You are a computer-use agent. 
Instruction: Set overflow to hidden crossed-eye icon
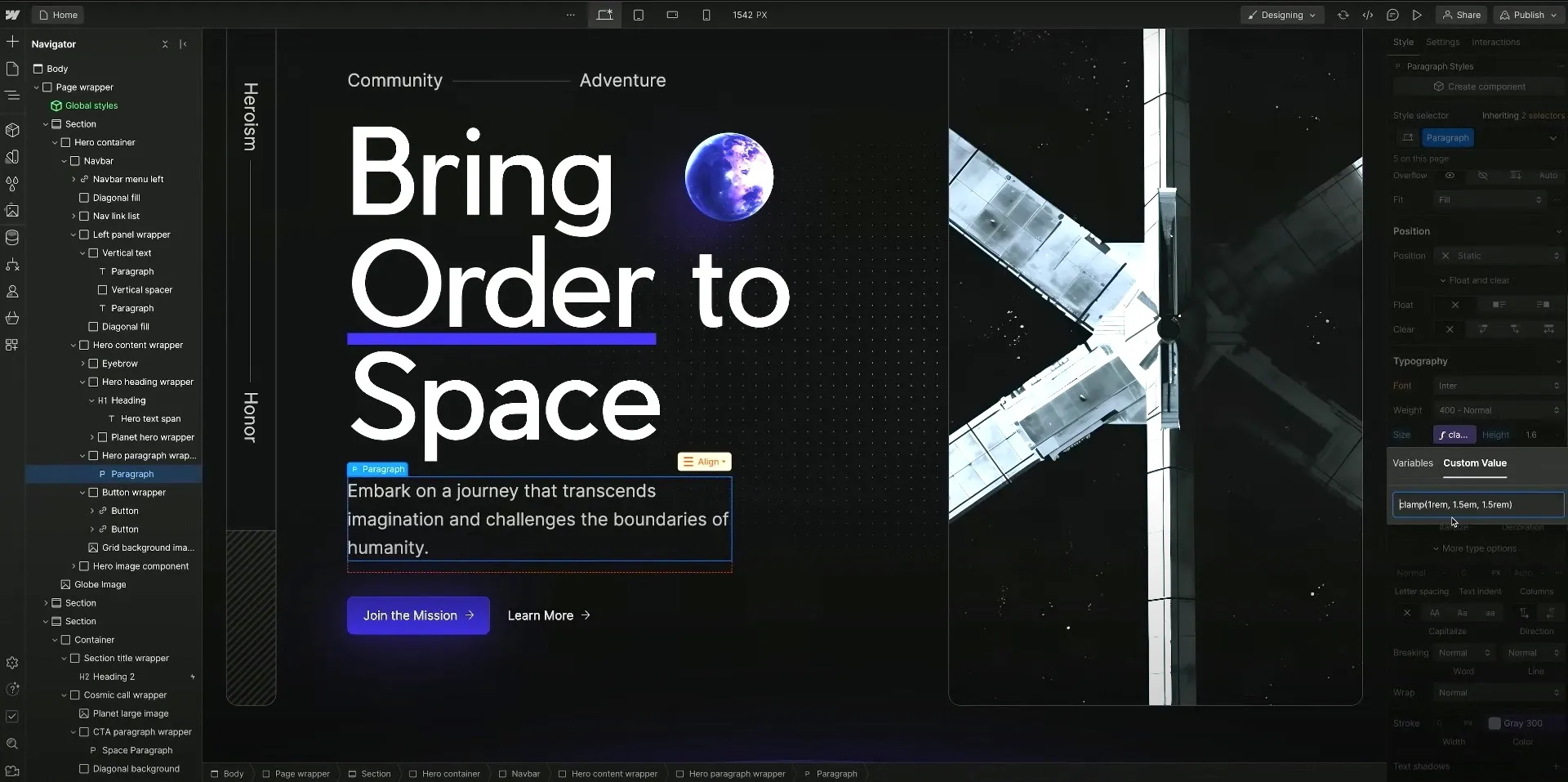pos(1483,176)
